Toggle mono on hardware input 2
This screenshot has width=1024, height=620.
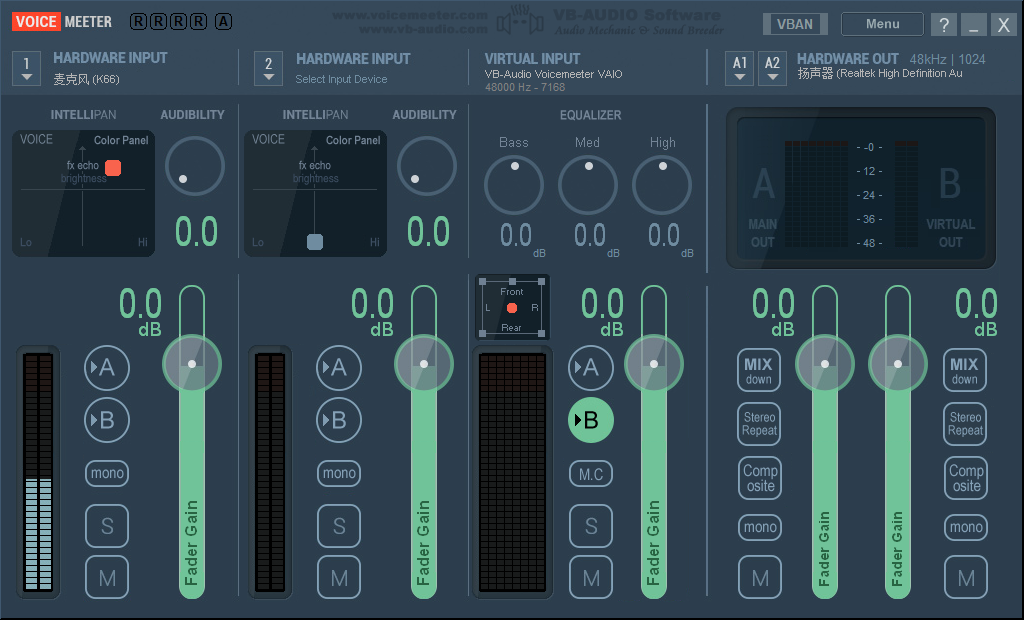click(339, 473)
